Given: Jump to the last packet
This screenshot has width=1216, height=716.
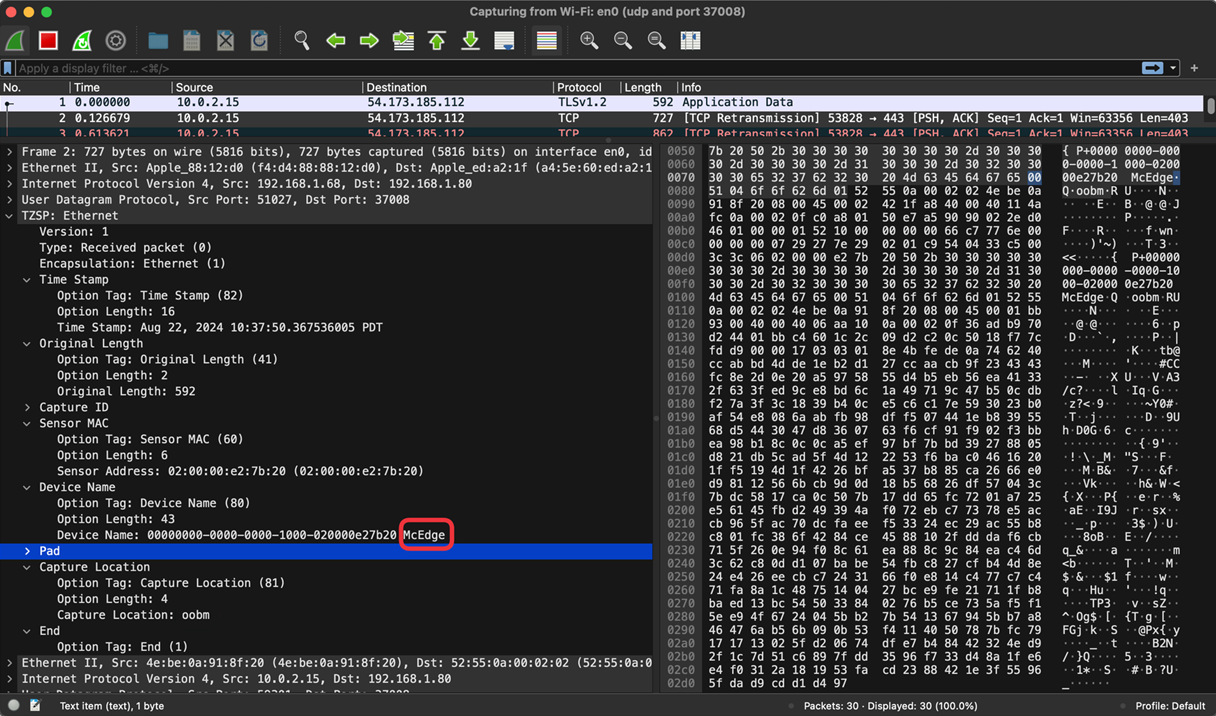Looking at the screenshot, I should 470,41.
